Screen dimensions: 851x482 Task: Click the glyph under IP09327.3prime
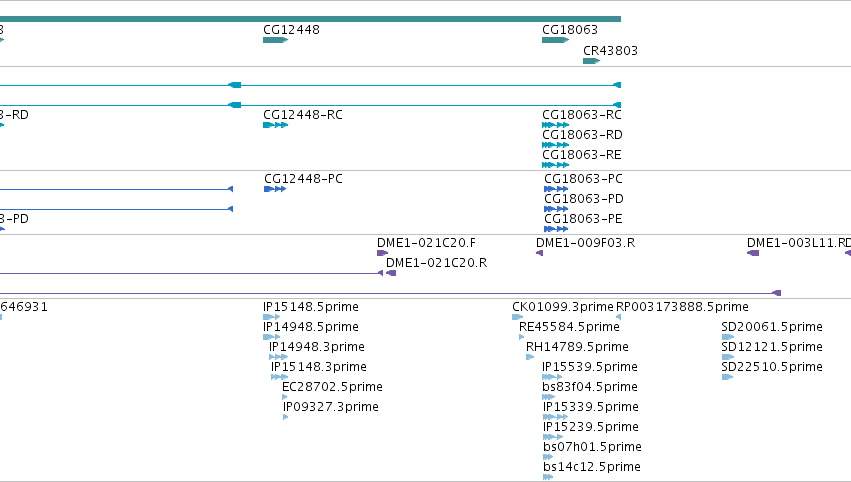click(x=286, y=418)
